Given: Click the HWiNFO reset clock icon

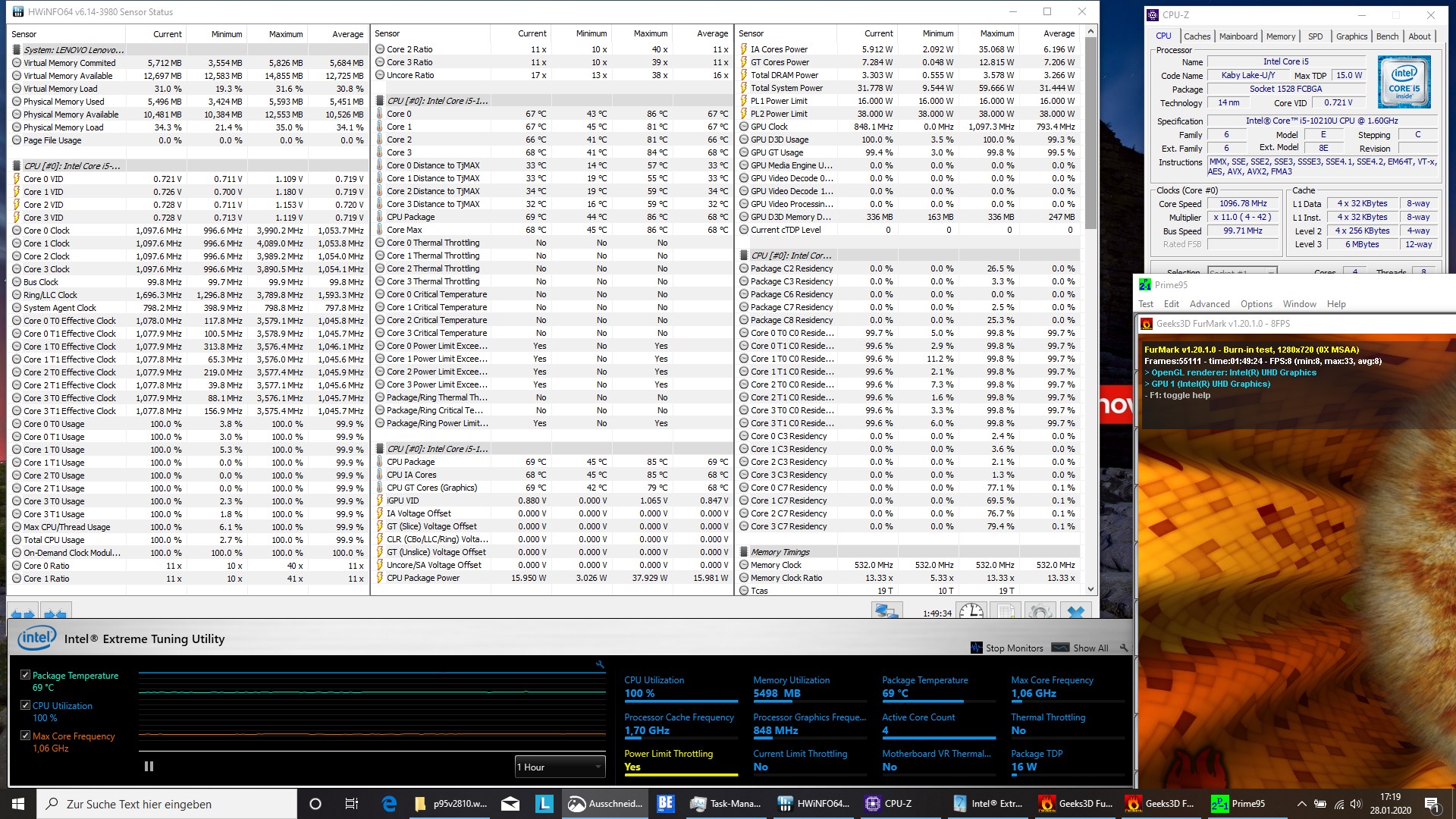Looking at the screenshot, I should [x=971, y=611].
